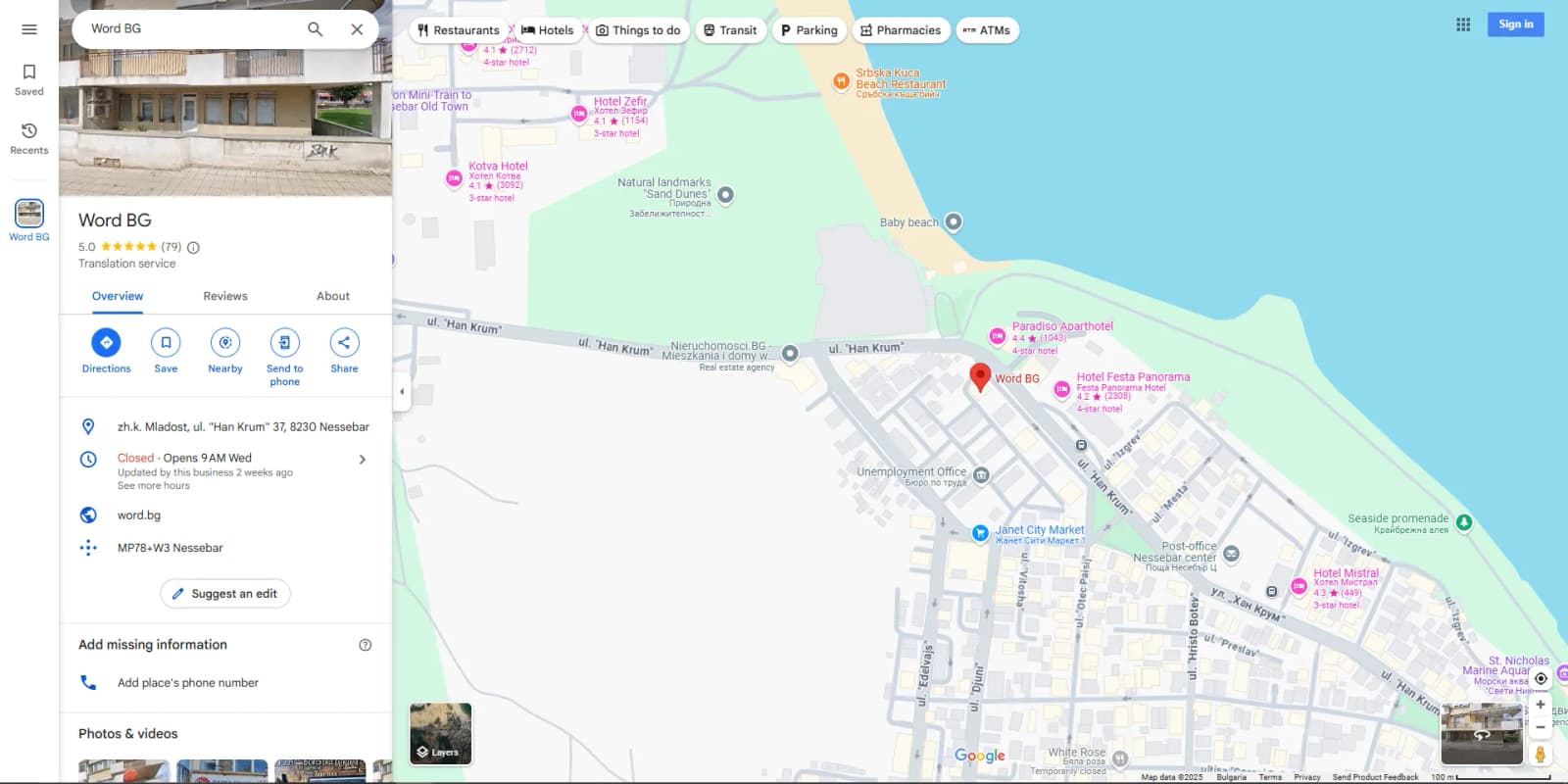This screenshot has width=1568, height=784.
Task: Zoom out on the map
Action: tap(1541, 727)
